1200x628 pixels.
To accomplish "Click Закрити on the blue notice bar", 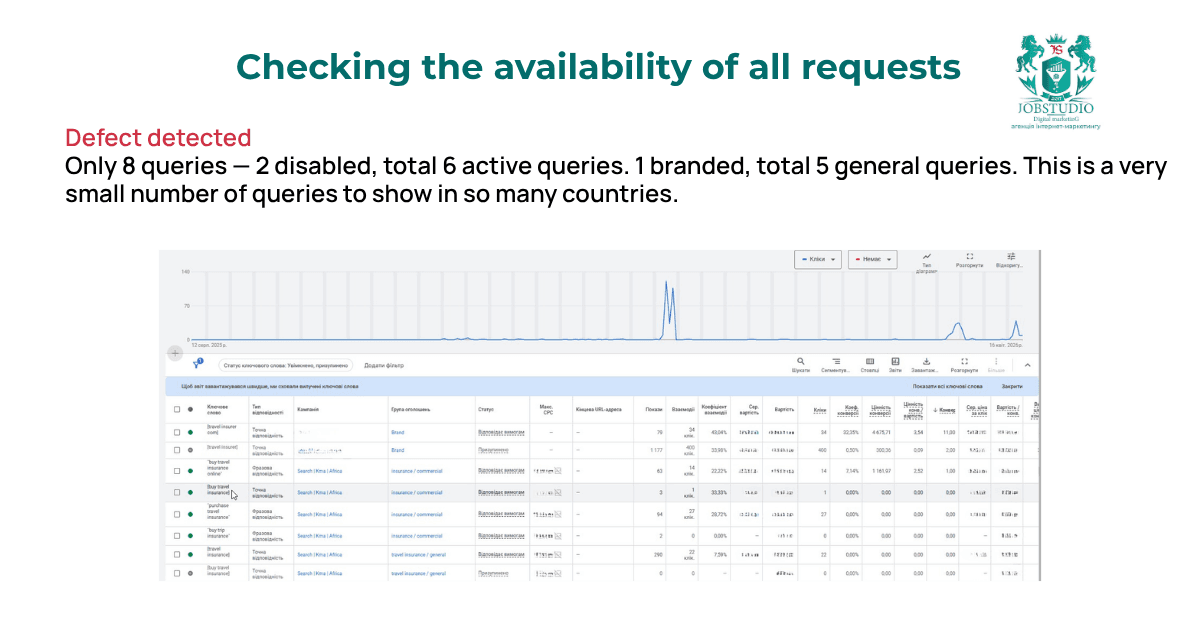I will tap(1013, 385).
